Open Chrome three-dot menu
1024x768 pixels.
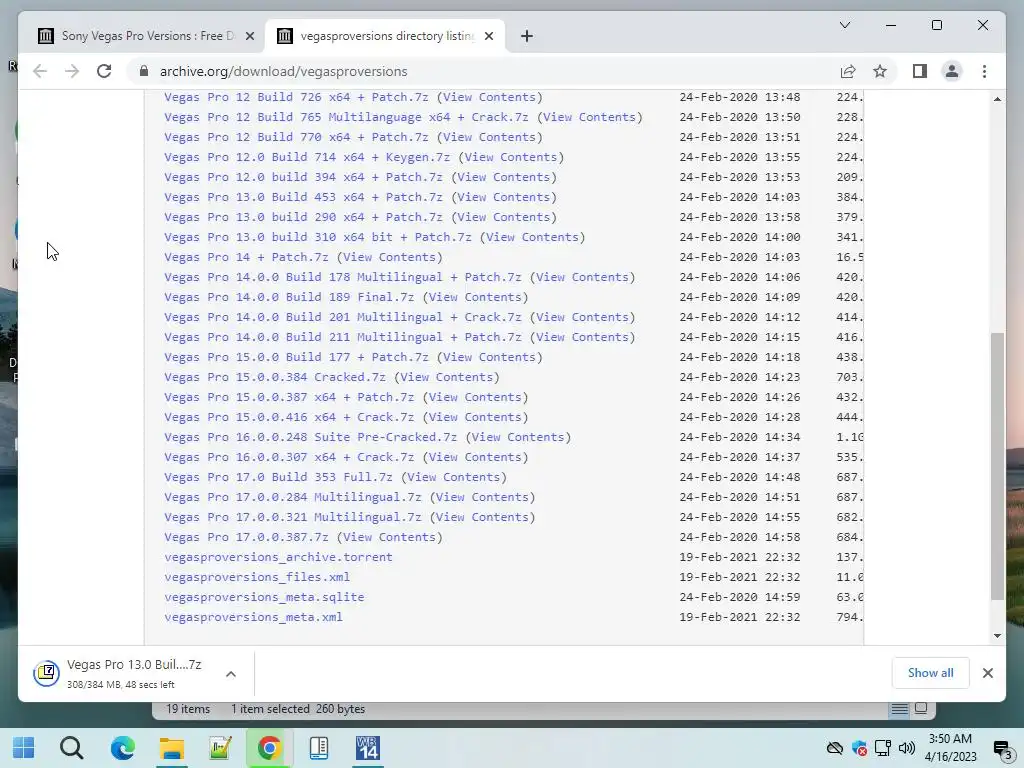pos(984,71)
